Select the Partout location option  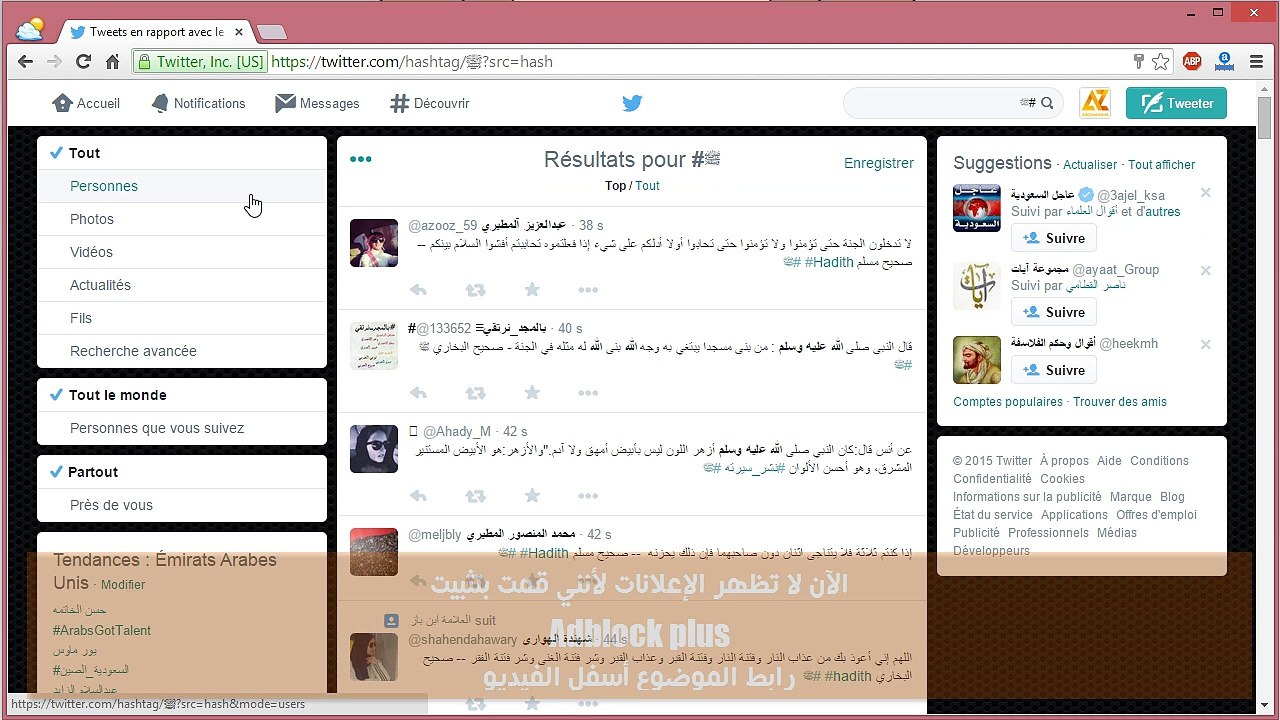click(182, 472)
